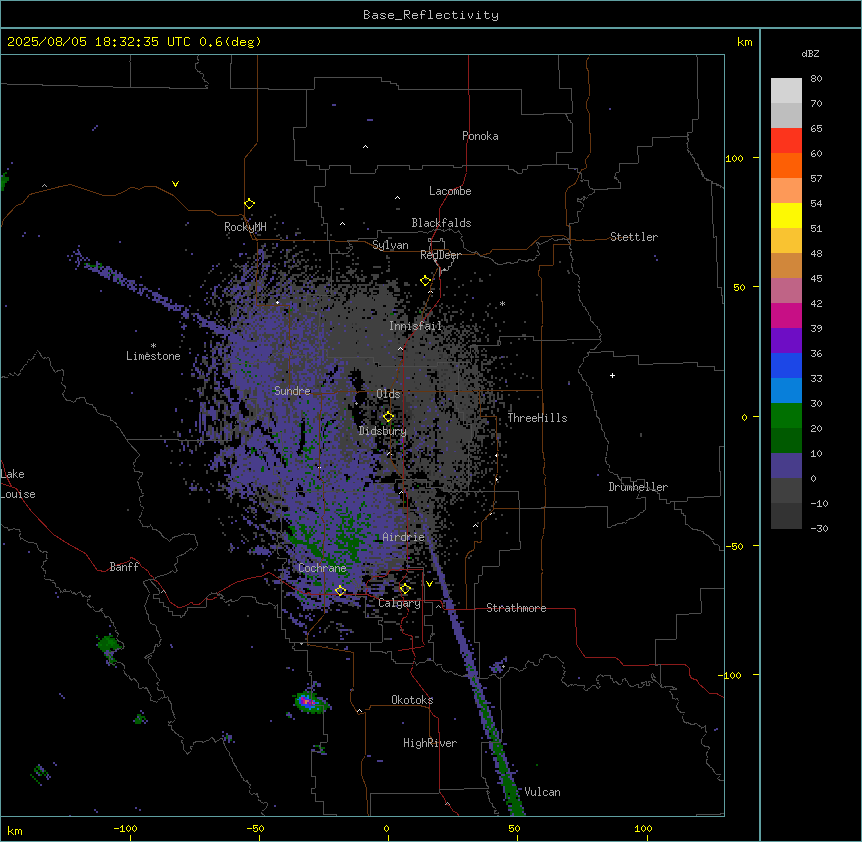The image size is (862, 842).
Task: Pick the yellow 51-54 dBZ legend swatch
Action: [x=786, y=215]
